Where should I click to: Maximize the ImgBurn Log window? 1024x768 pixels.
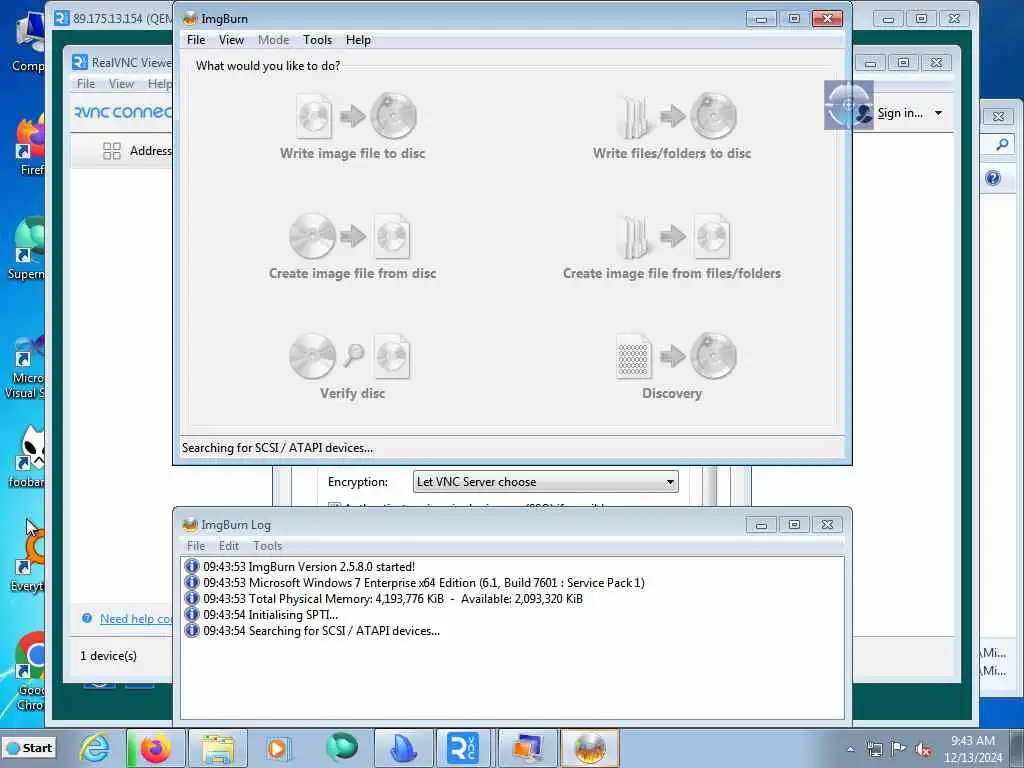tap(794, 524)
